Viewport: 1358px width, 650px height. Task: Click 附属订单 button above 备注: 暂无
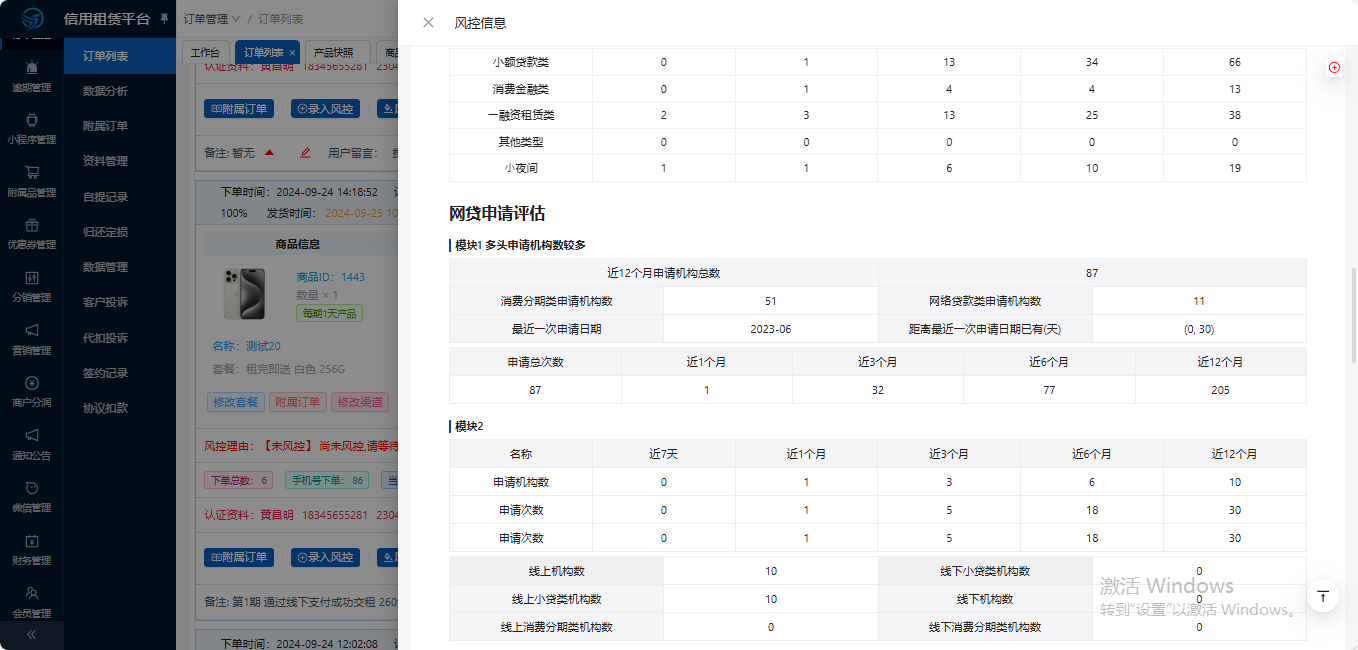[x=239, y=109]
